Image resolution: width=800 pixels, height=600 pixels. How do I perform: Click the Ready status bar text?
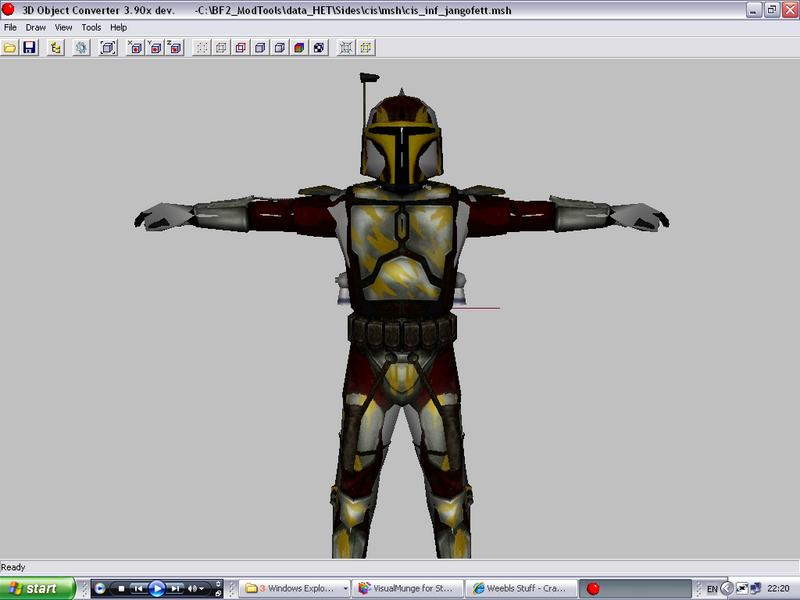tap(13, 567)
